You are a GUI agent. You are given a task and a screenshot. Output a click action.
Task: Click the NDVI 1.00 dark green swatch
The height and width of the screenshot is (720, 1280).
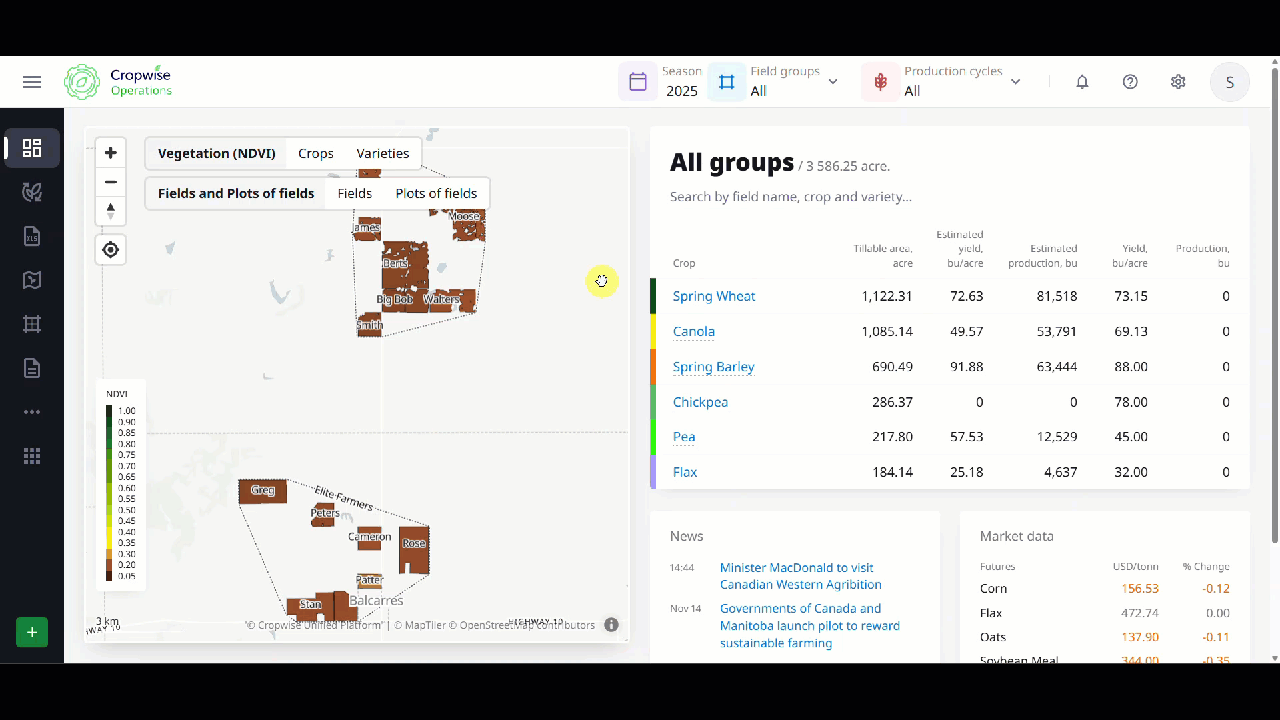(x=109, y=411)
